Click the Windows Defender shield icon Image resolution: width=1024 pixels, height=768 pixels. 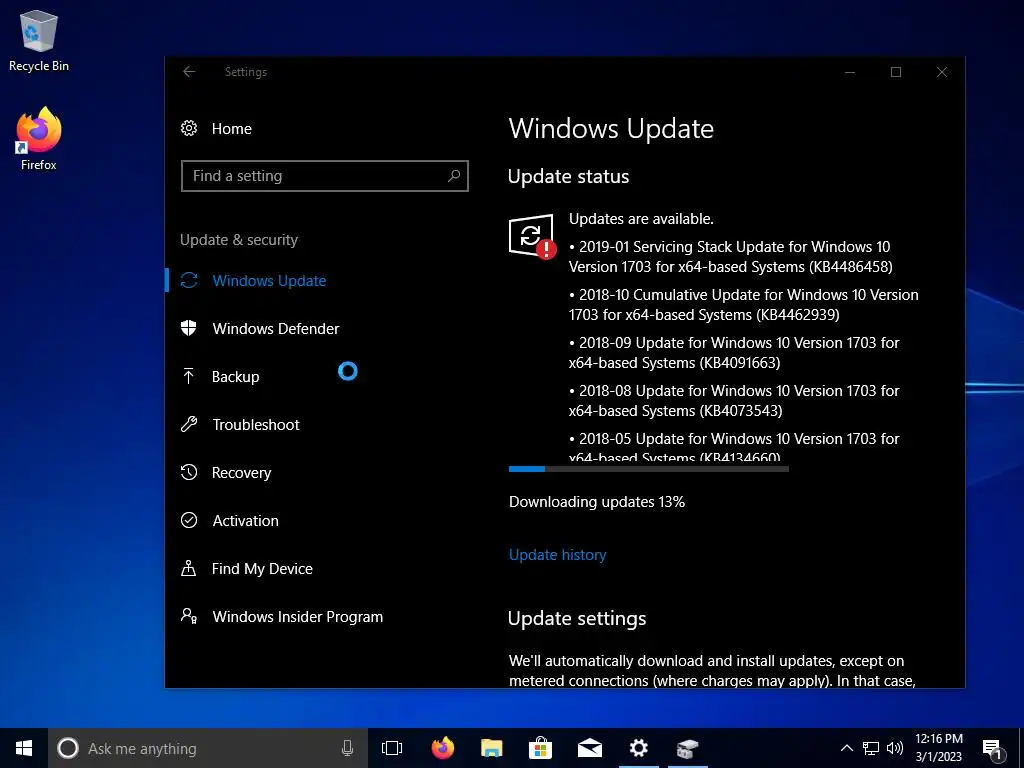click(x=189, y=328)
